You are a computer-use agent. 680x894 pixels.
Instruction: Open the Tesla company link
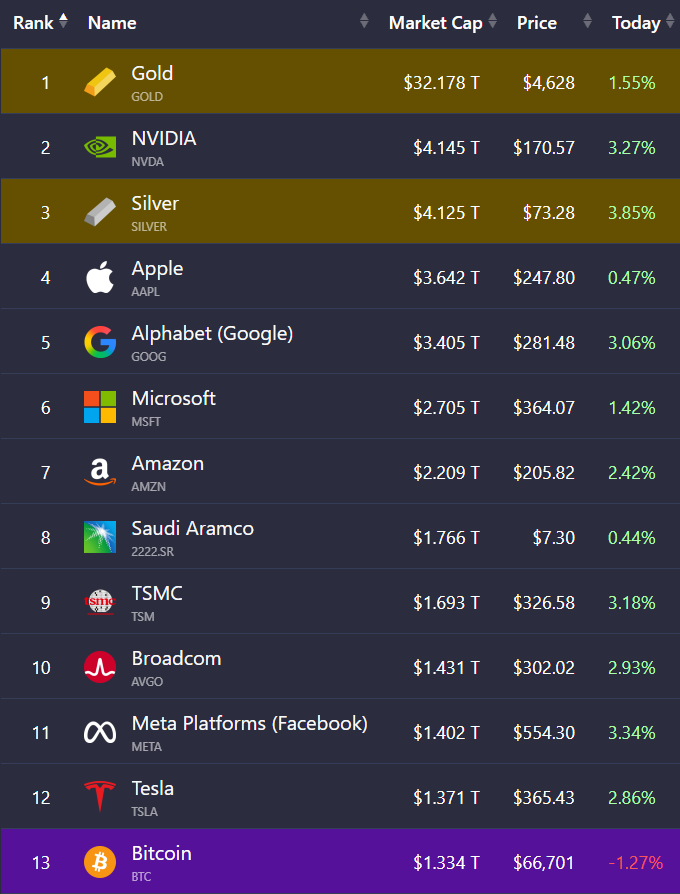click(153, 788)
